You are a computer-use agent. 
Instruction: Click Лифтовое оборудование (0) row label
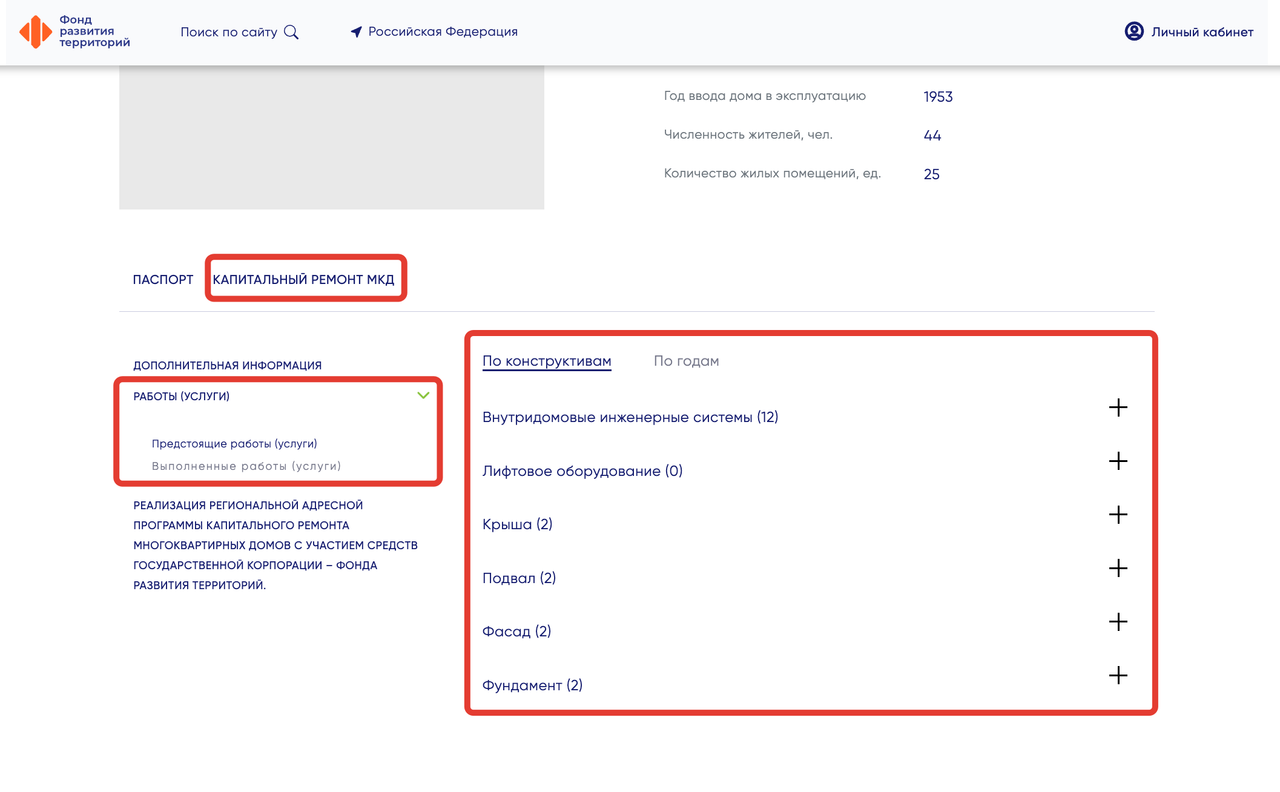point(582,471)
